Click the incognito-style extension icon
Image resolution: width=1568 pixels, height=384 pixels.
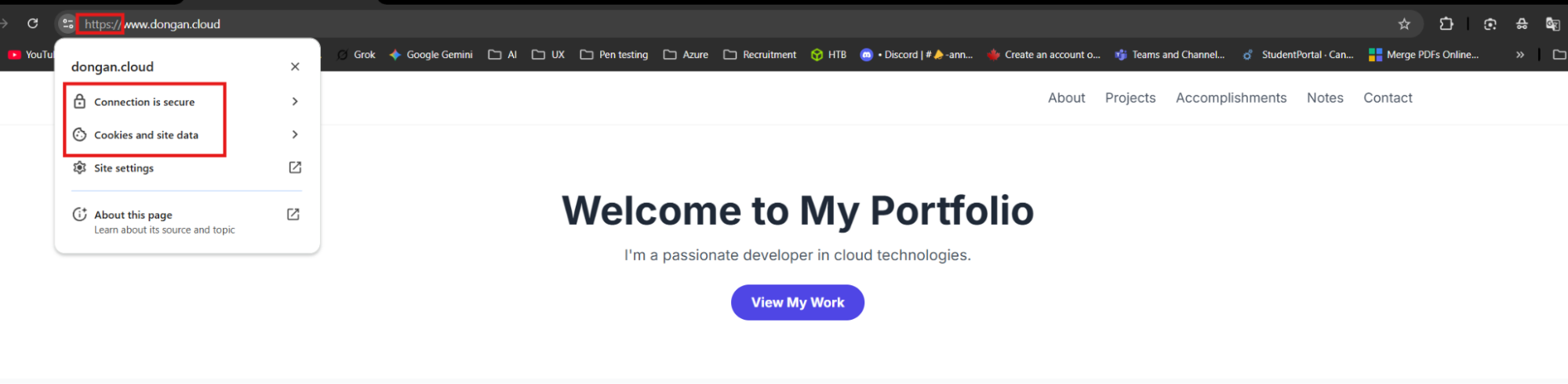[1522, 24]
